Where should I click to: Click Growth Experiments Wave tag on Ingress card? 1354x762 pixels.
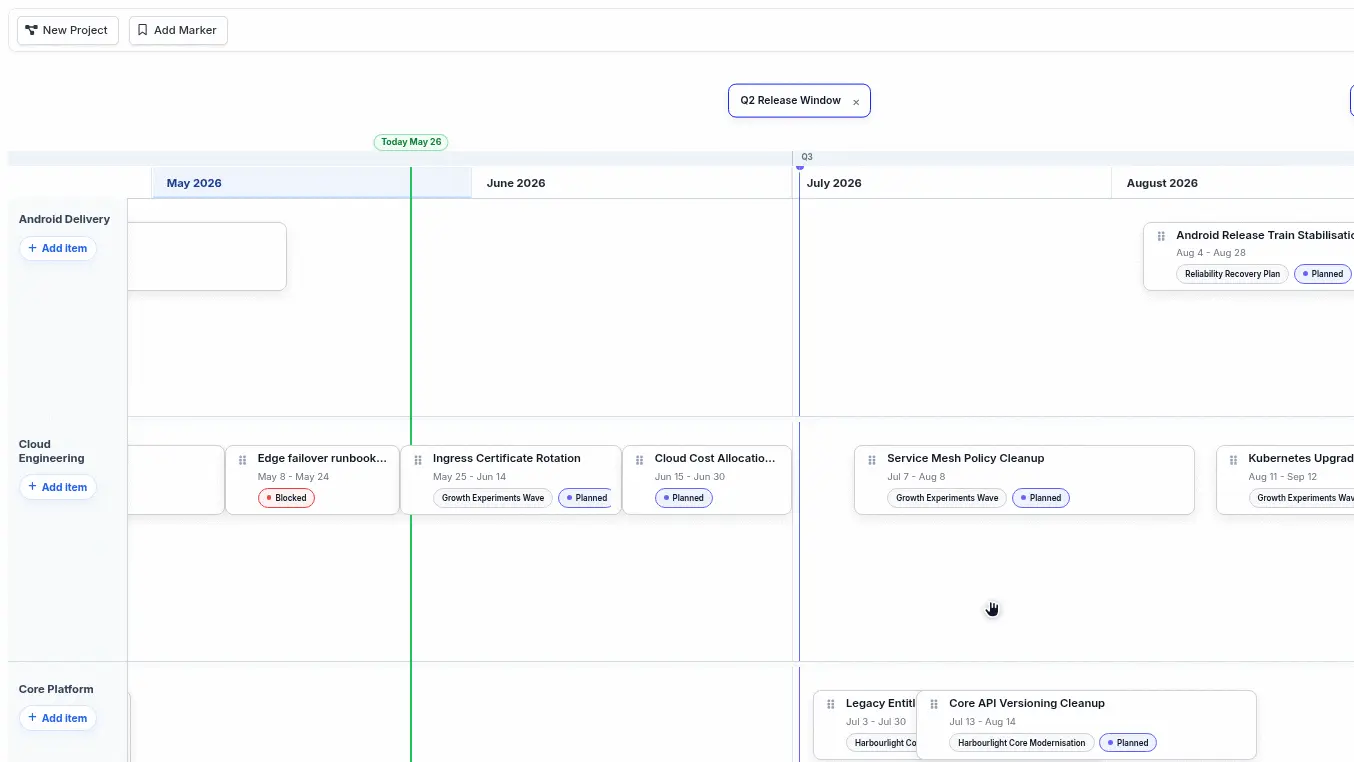pos(493,498)
